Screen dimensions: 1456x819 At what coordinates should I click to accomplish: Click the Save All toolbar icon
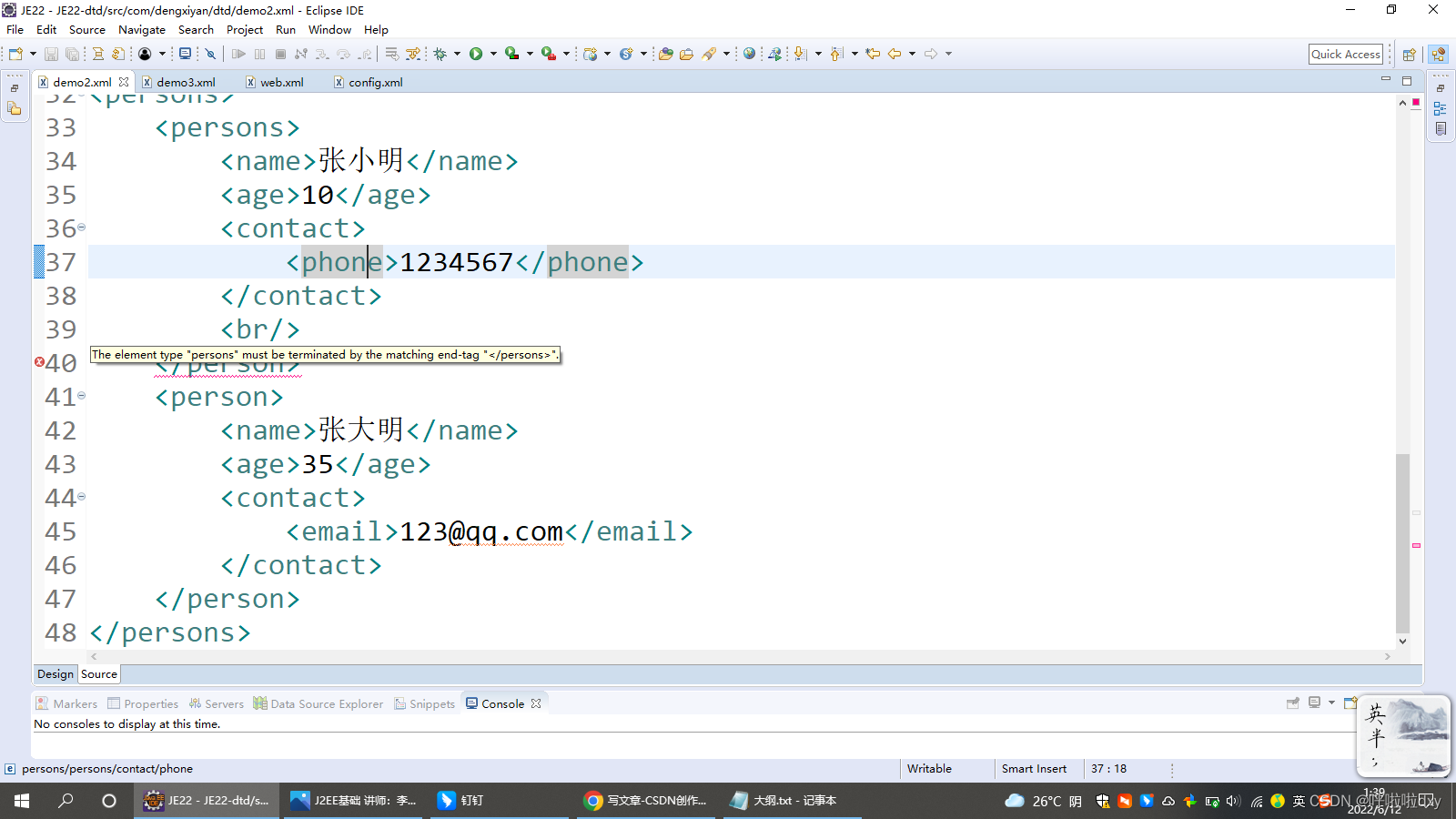72,54
